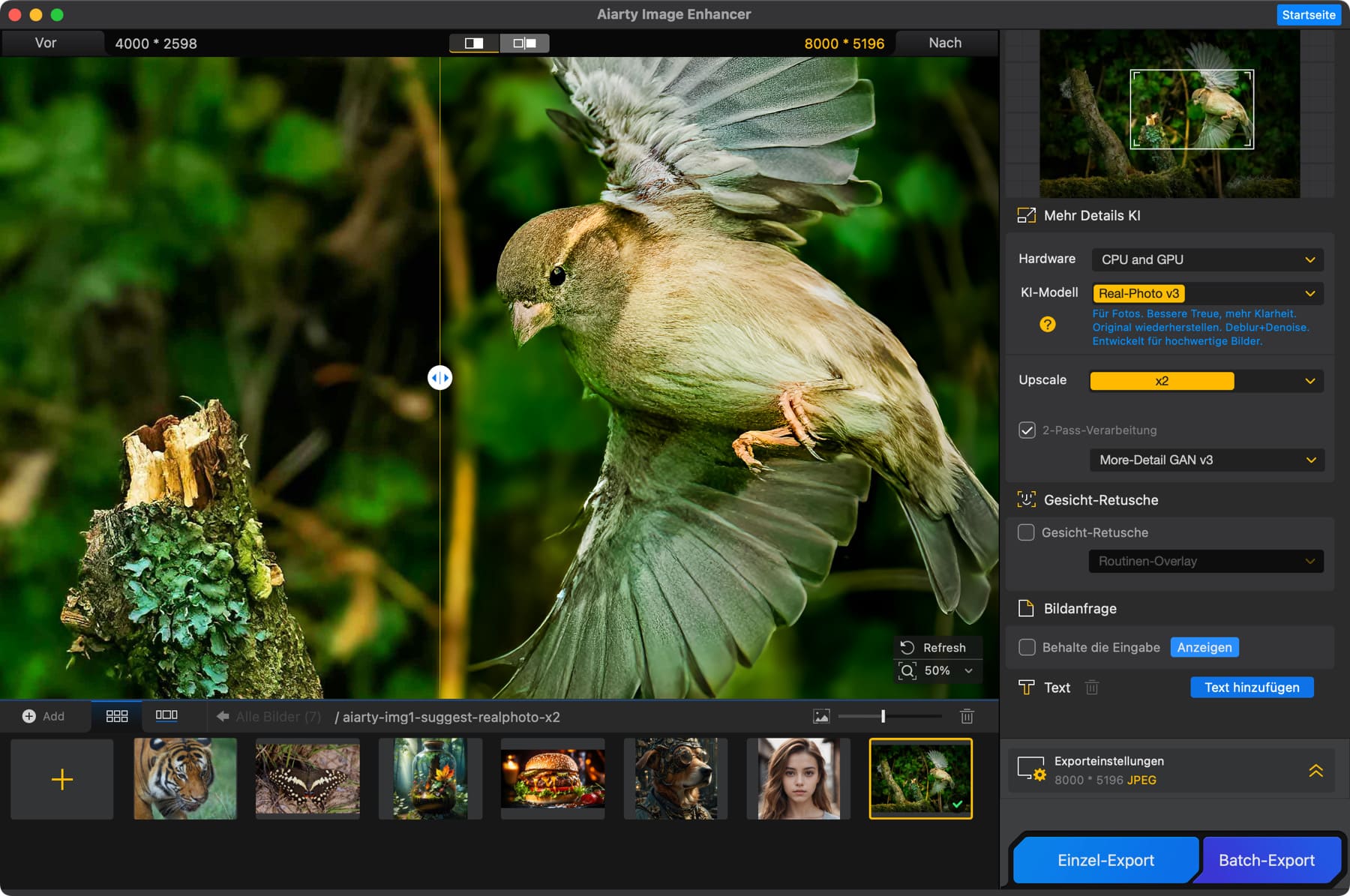Click the Refresh preview icon

pos(907,647)
